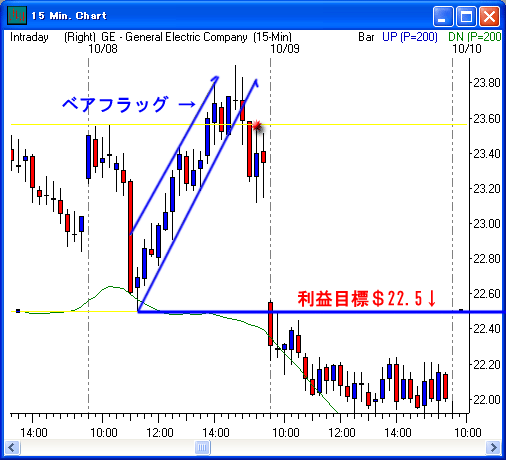
Task: Click the chart application icon in title bar
Action: point(17,15)
